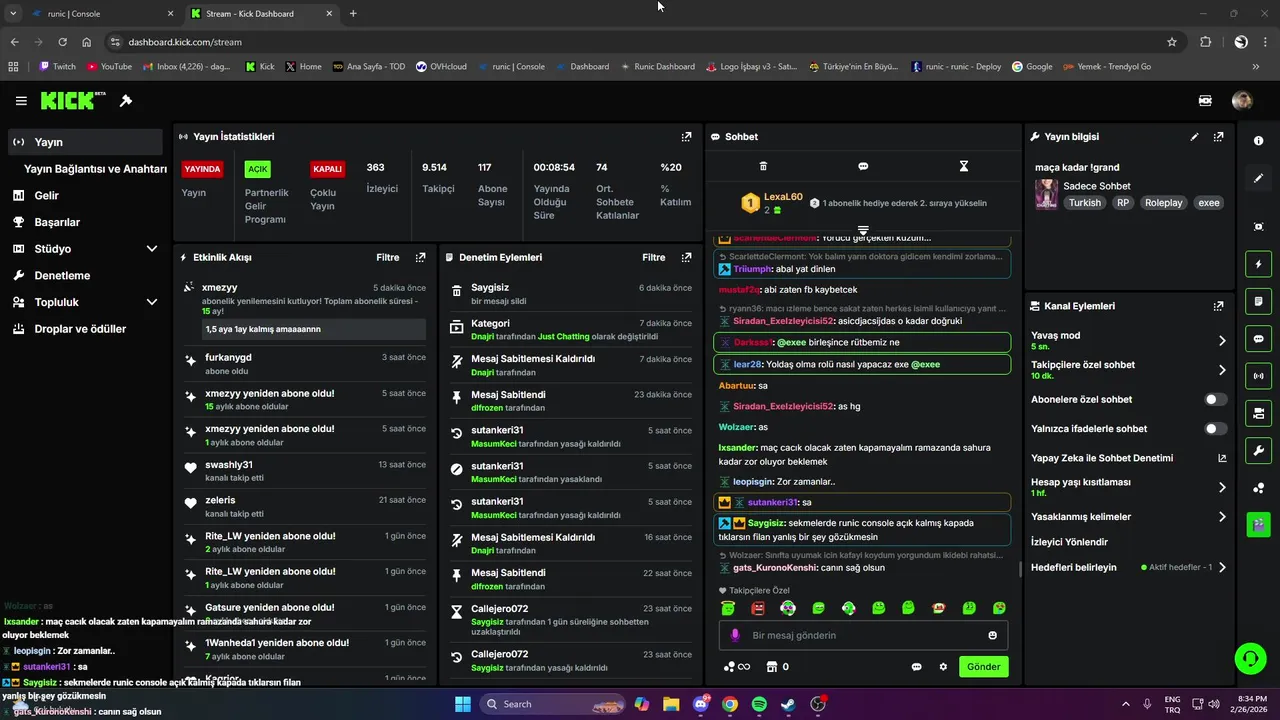Viewport: 1280px width, 720px height.
Task: Pop out the Denetim Eylemleri panel
Action: 686,257
